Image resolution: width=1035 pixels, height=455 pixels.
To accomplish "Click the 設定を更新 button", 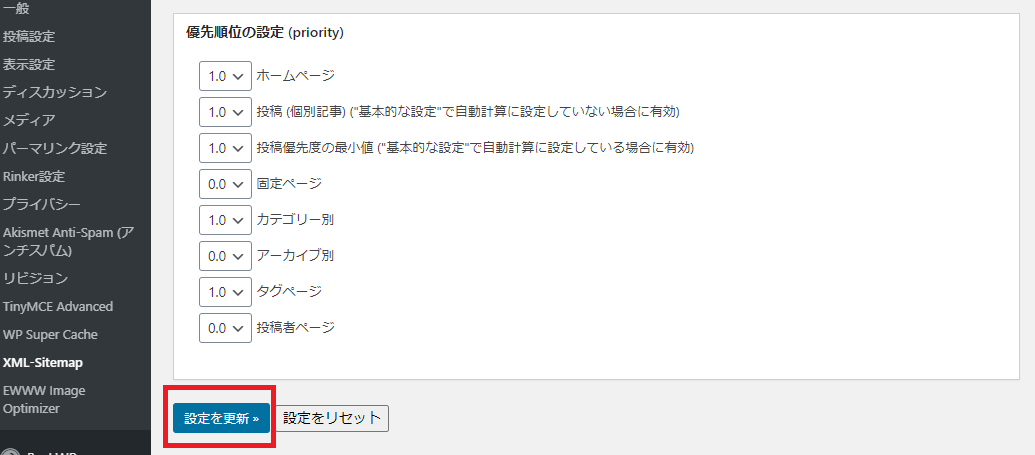I will 221,418.
